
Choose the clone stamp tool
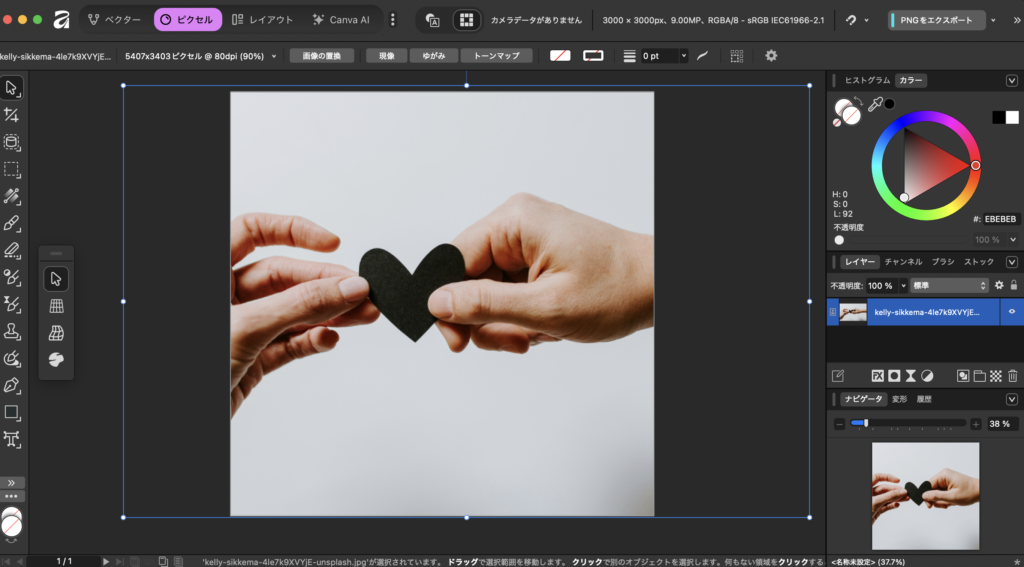(x=12, y=331)
